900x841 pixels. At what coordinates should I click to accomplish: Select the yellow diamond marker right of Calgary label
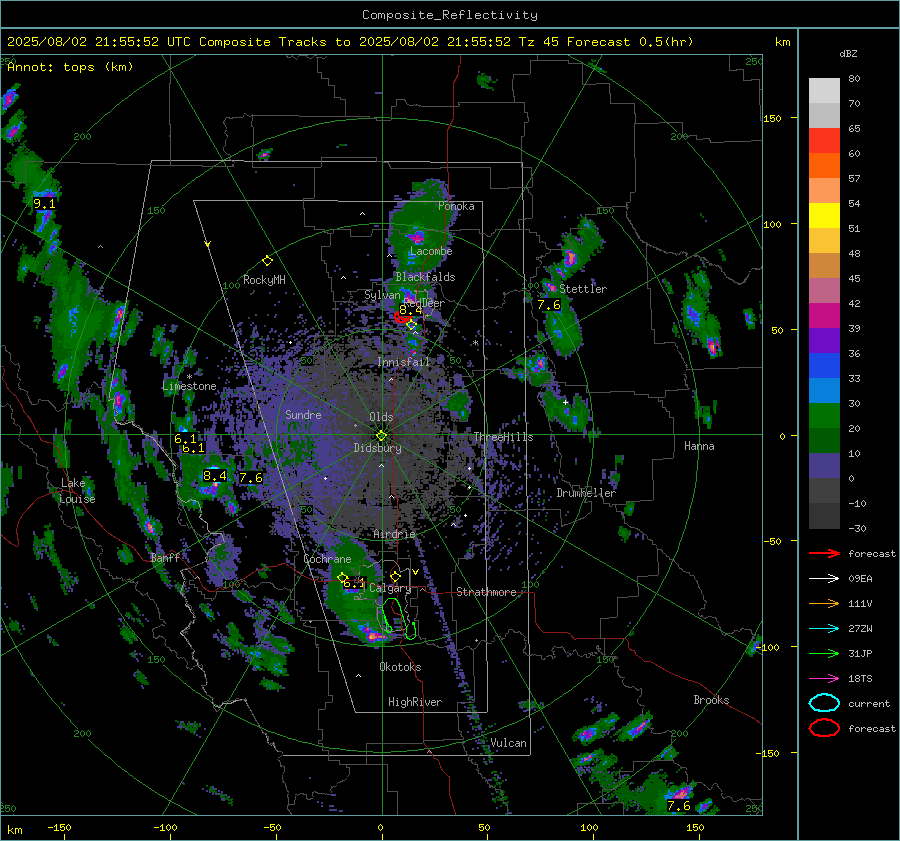pyautogui.click(x=395, y=576)
